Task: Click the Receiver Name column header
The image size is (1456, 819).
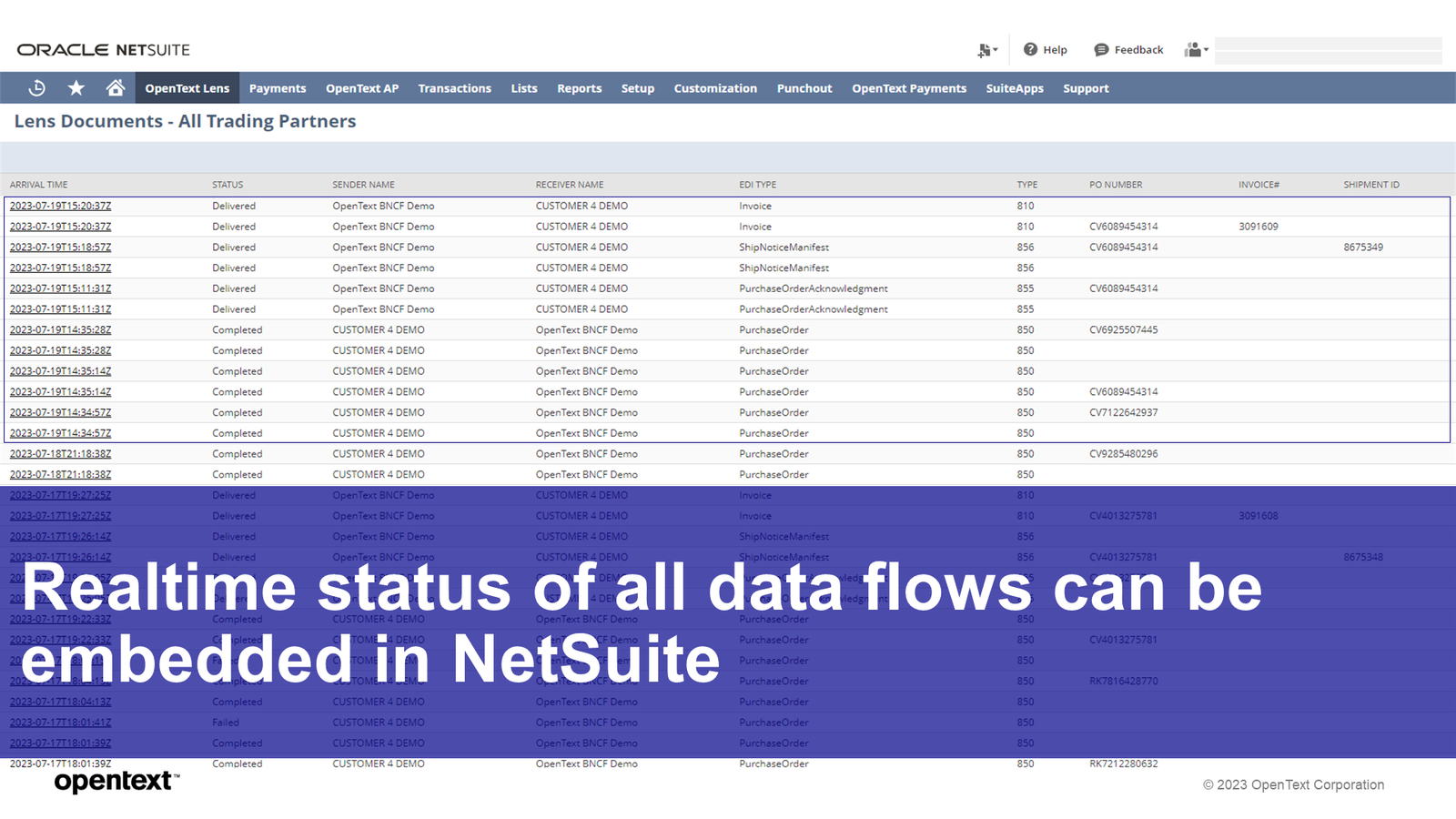Action: click(570, 185)
